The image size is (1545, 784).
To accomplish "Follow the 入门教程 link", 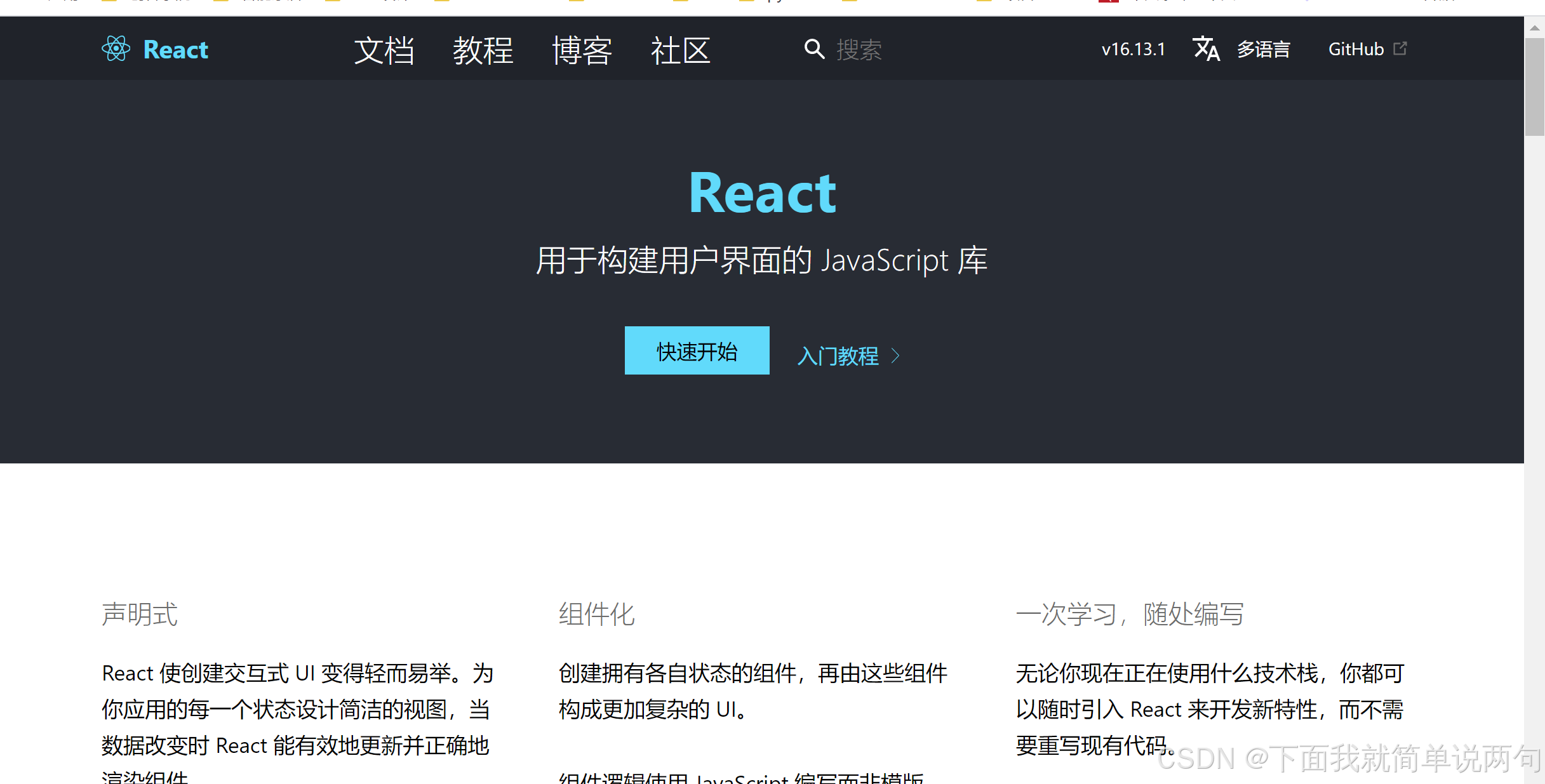I will point(838,356).
